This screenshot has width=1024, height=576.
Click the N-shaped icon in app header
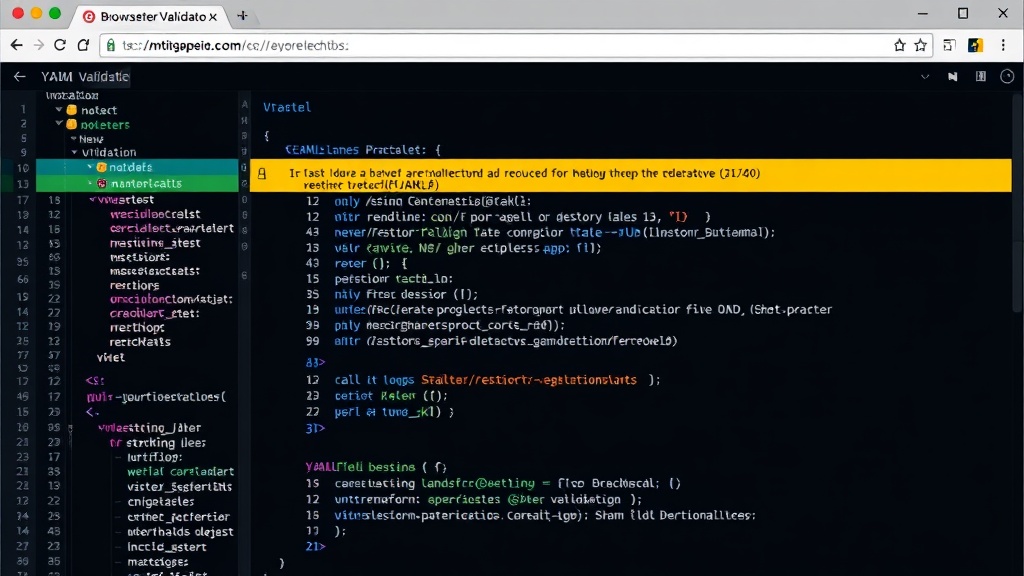click(953, 76)
